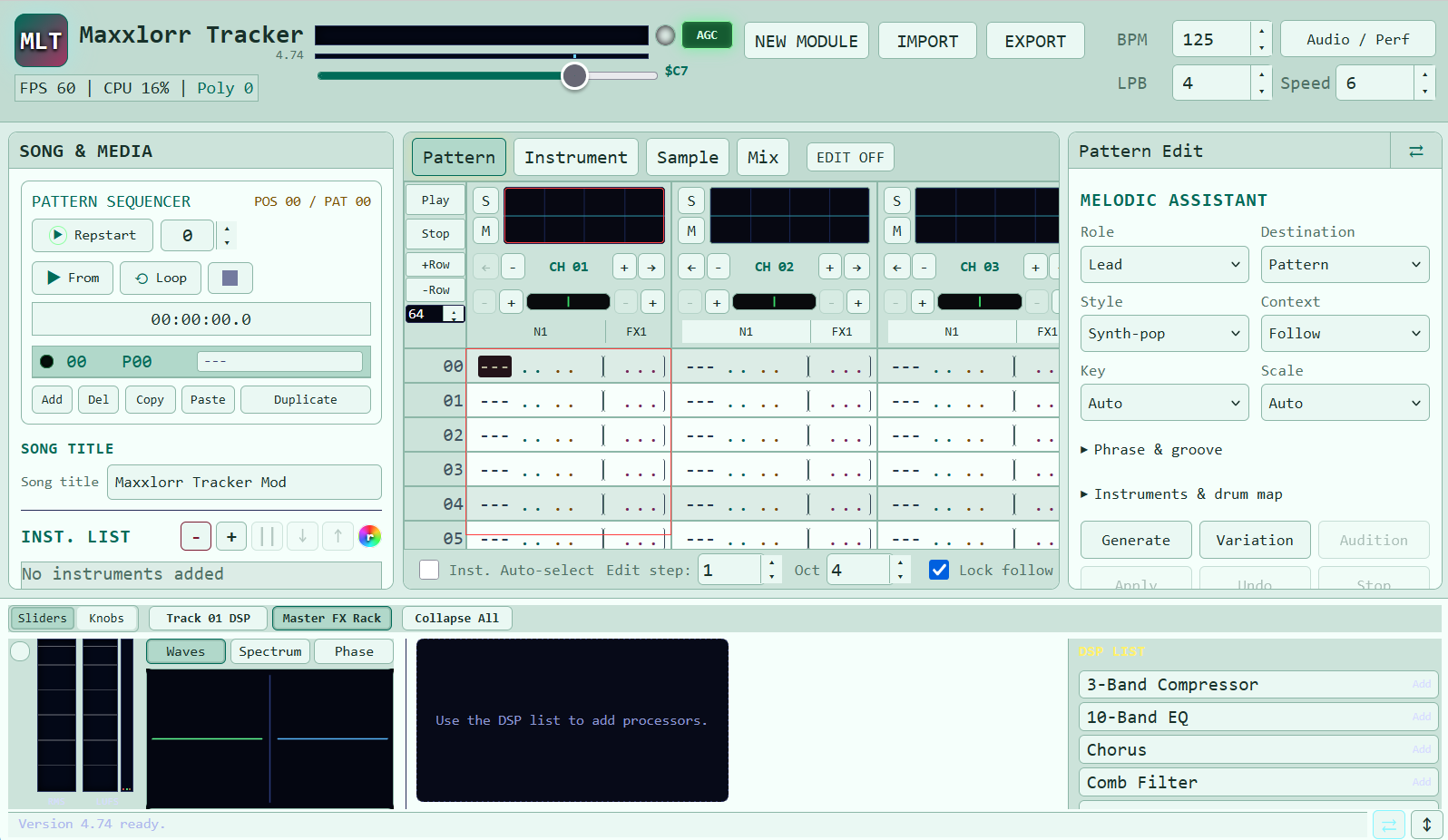Solo channel CH 02 with S button
1448x840 pixels.
691,200
